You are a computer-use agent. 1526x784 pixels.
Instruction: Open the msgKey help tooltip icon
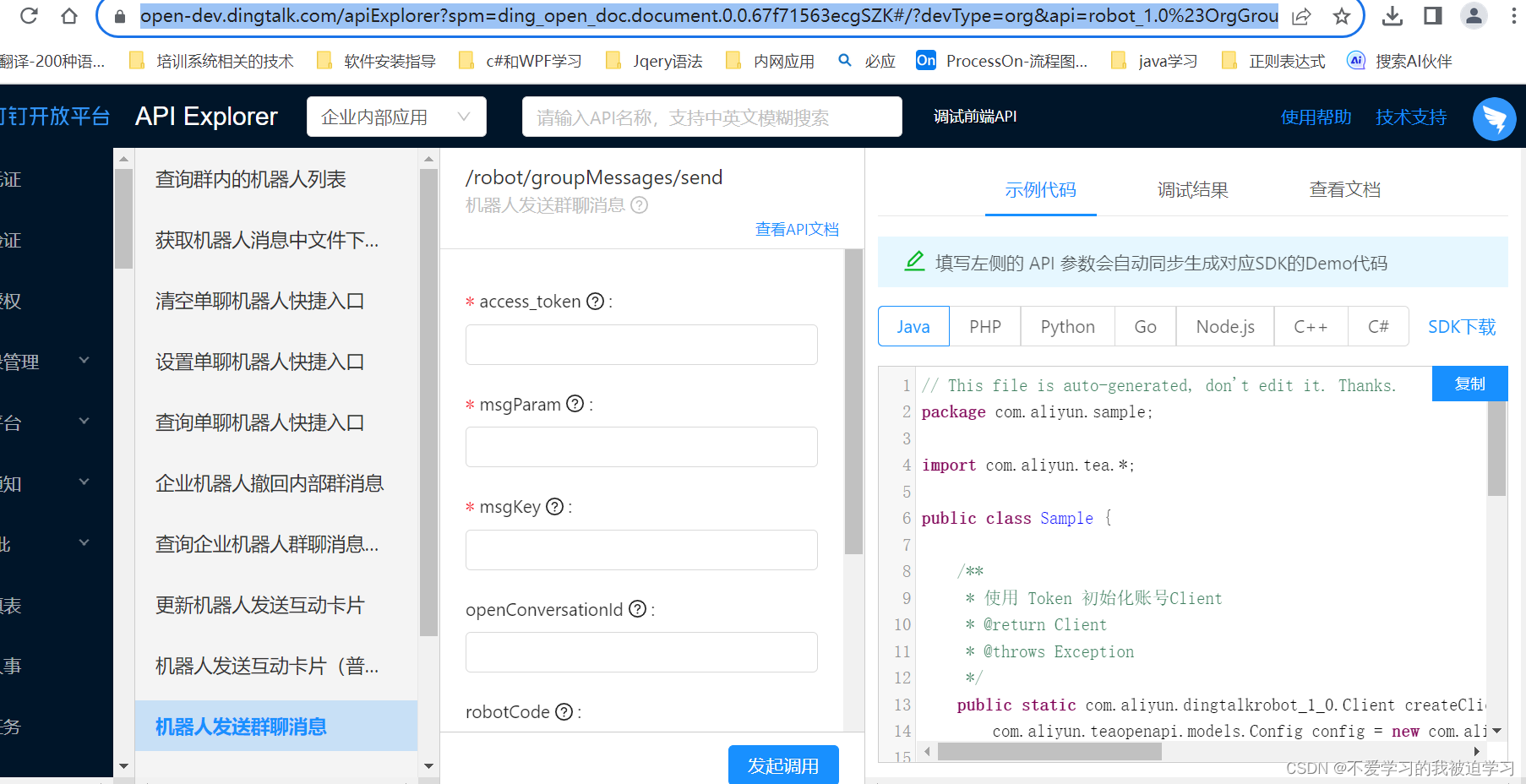[x=554, y=507]
